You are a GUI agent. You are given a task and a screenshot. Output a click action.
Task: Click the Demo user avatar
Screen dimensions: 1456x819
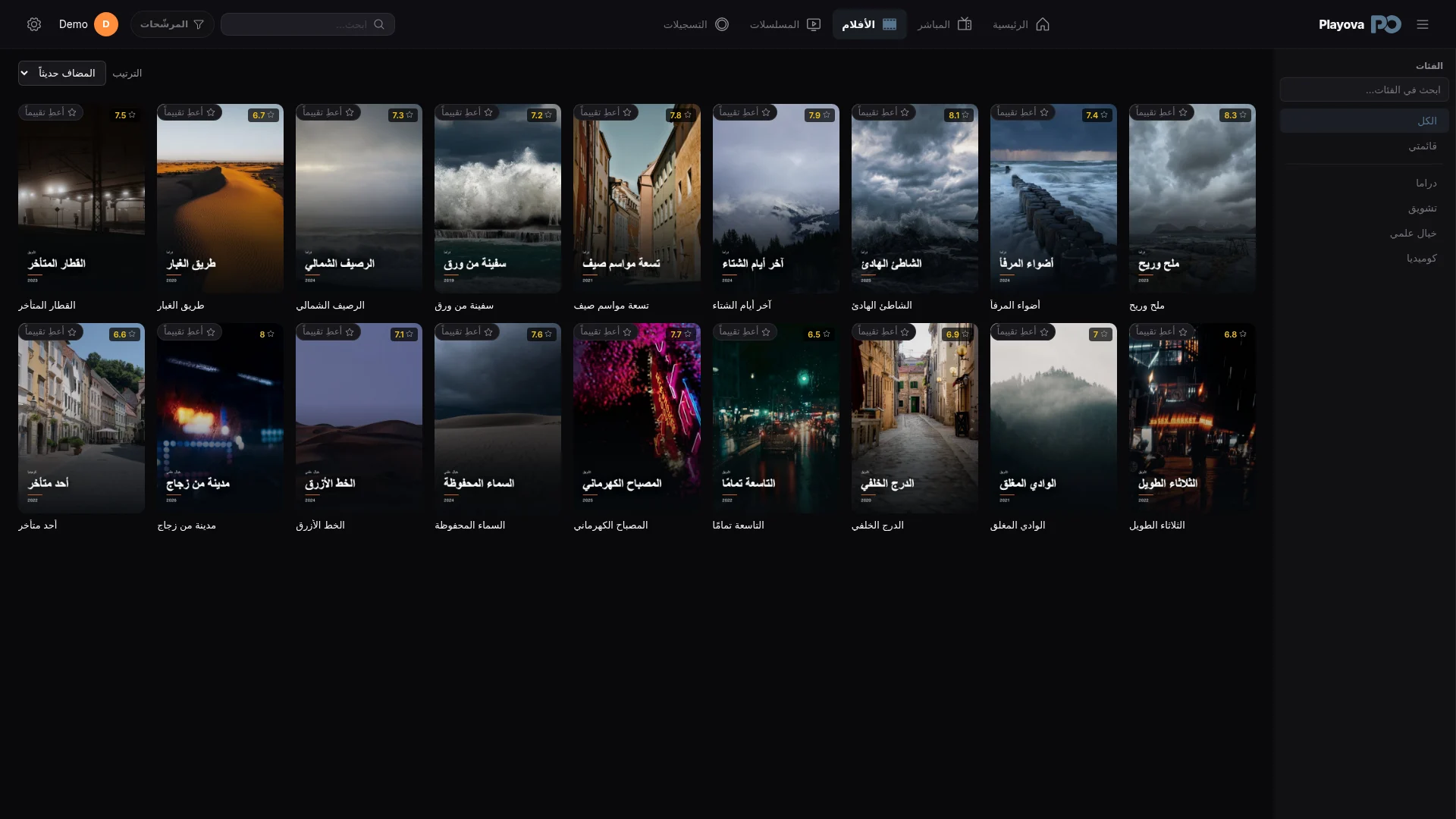(x=106, y=24)
